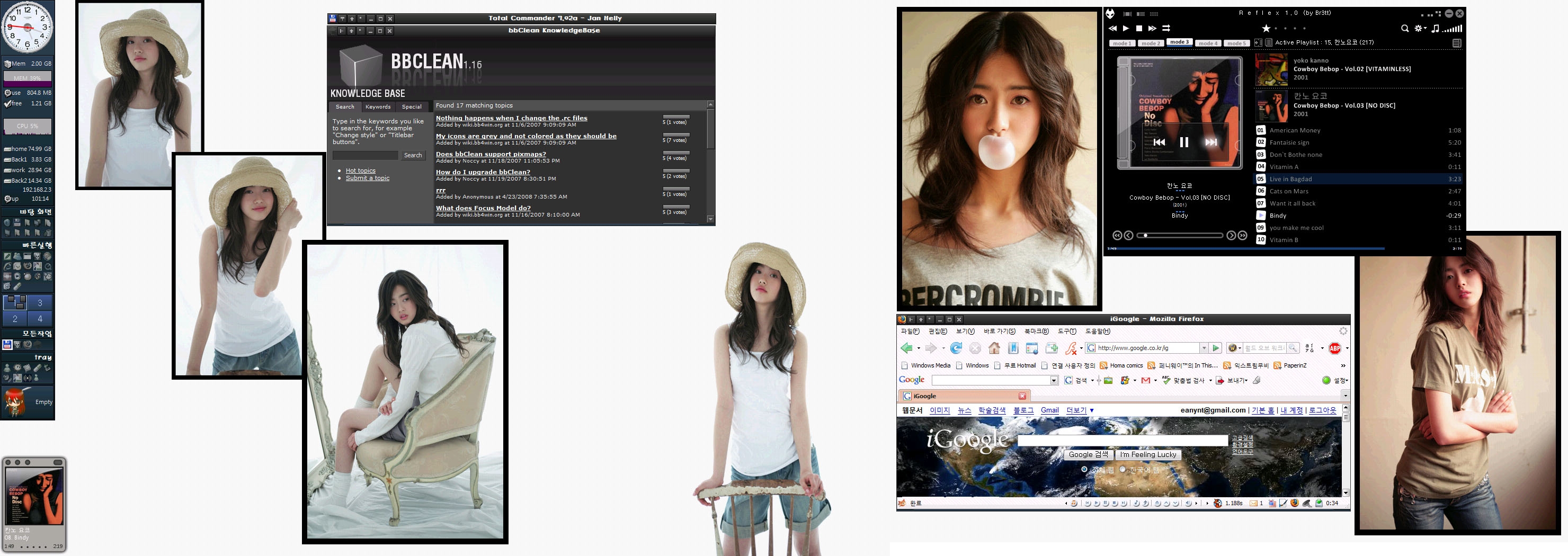Open Firefox tab list dropdown arrow
The height and width of the screenshot is (556, 1568).
pyautogui.click(x=1345, y=396)
